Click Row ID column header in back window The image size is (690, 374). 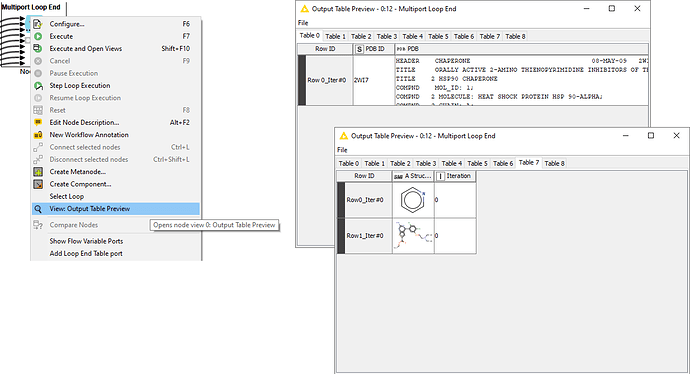tap(325, 49)
